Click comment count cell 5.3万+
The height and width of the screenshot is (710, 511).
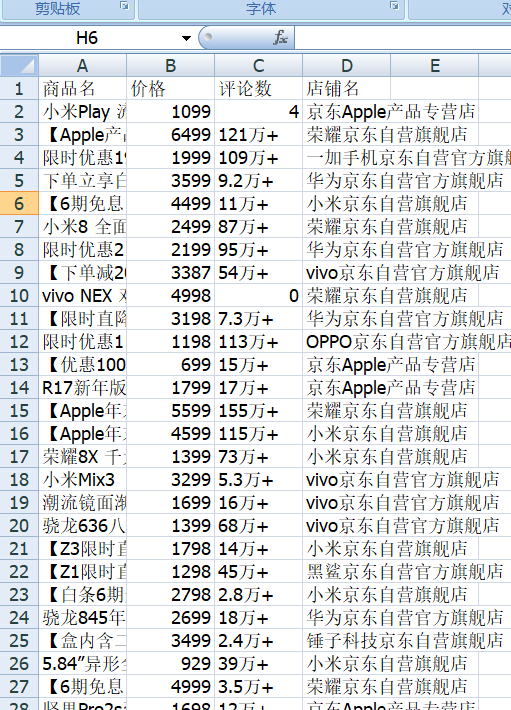point(258,480)
